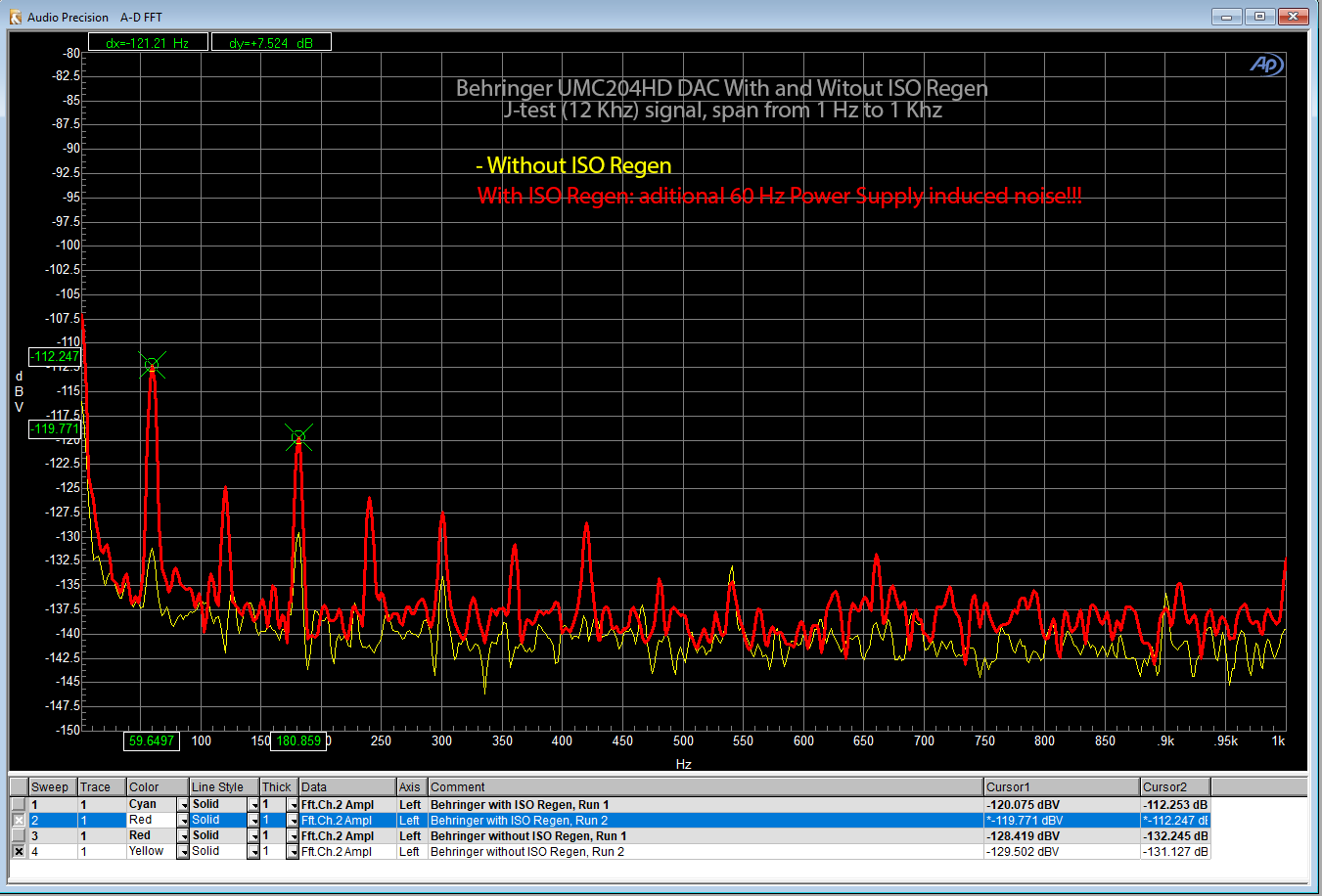Click the 180.859 cursor frequency box on X axis
1322x896 pixels.
[298, 740]
